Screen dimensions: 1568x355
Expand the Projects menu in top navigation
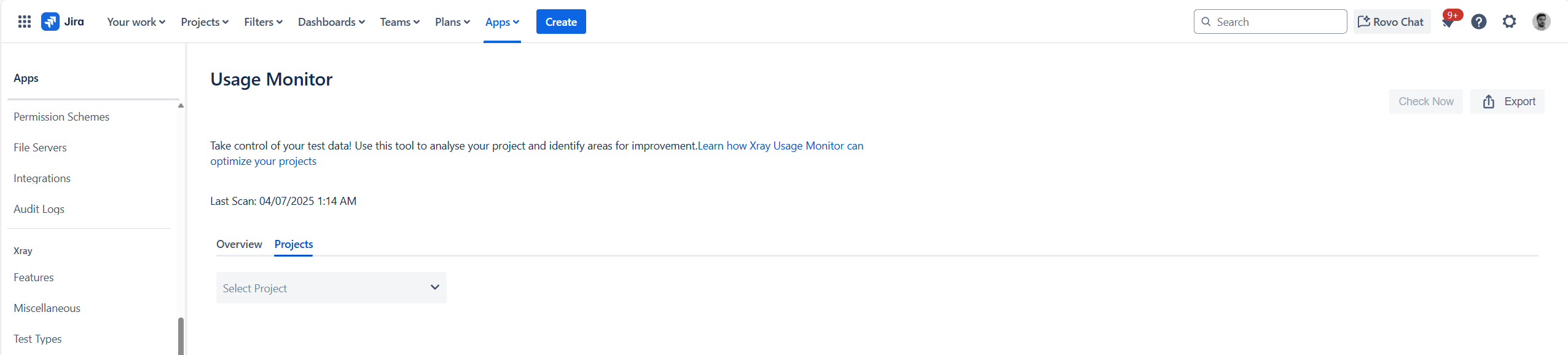click(x=205, y=22)
